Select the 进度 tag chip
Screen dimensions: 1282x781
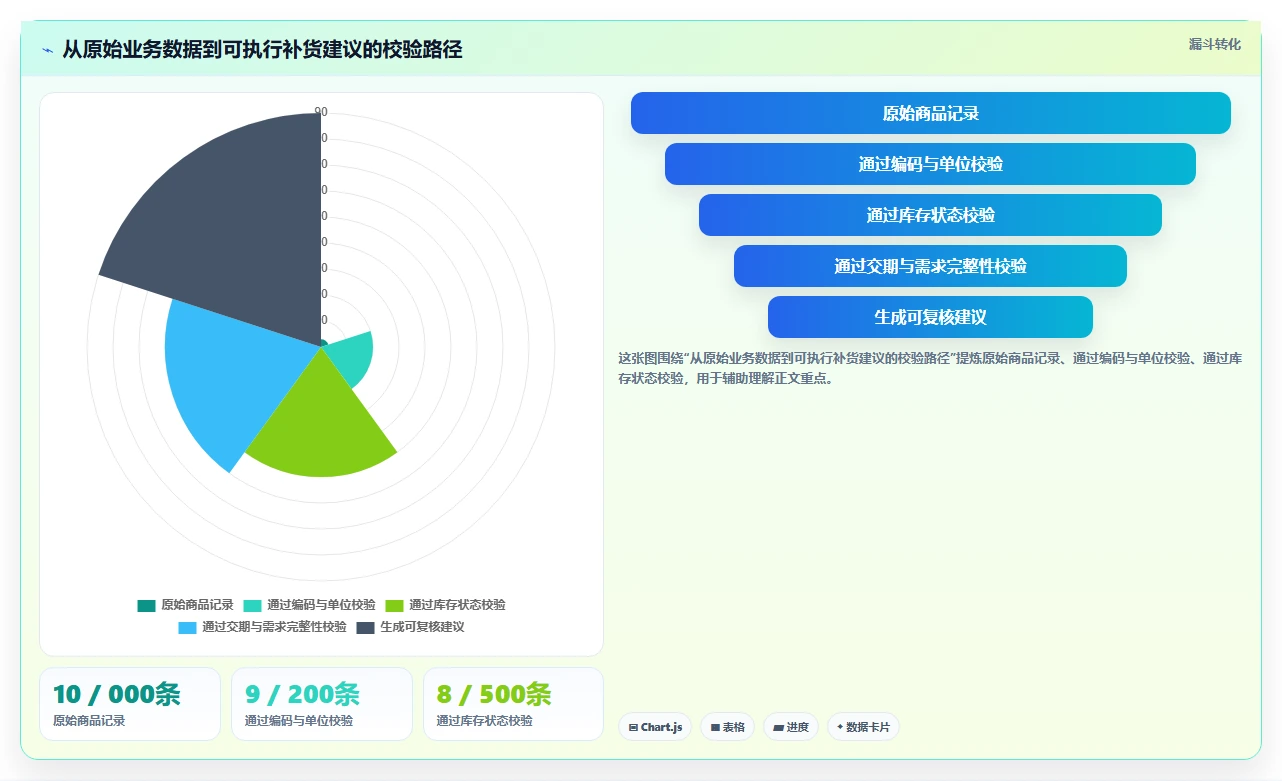[791, 727]
